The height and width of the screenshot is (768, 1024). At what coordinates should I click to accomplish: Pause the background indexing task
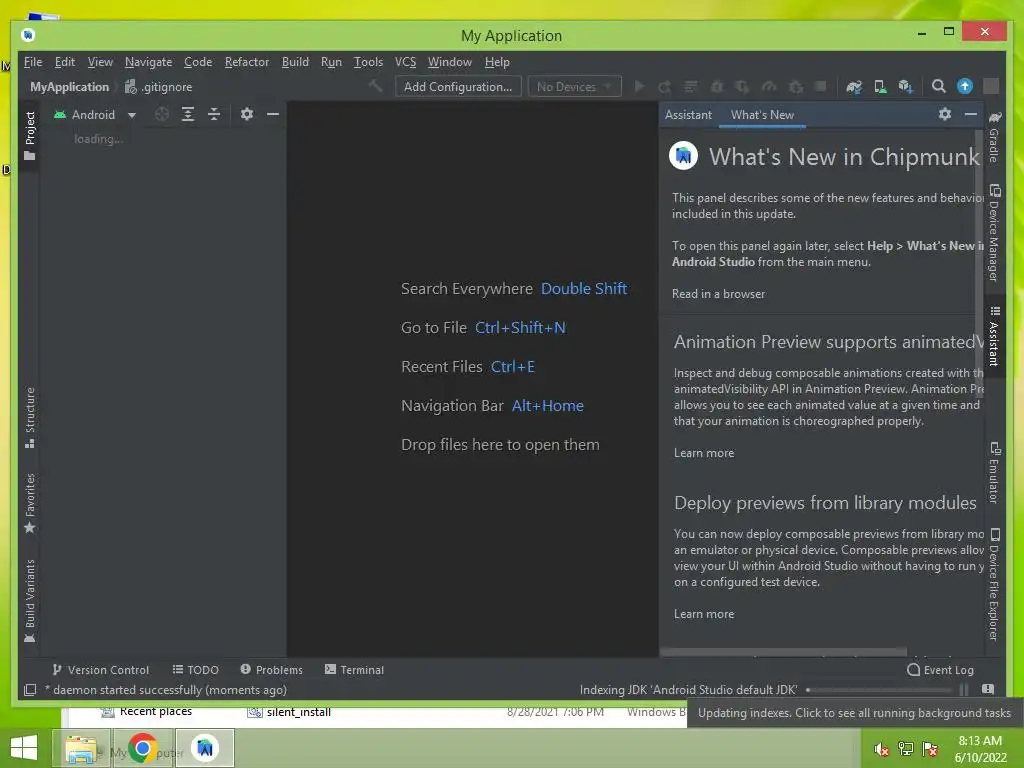tap(964, 690)
